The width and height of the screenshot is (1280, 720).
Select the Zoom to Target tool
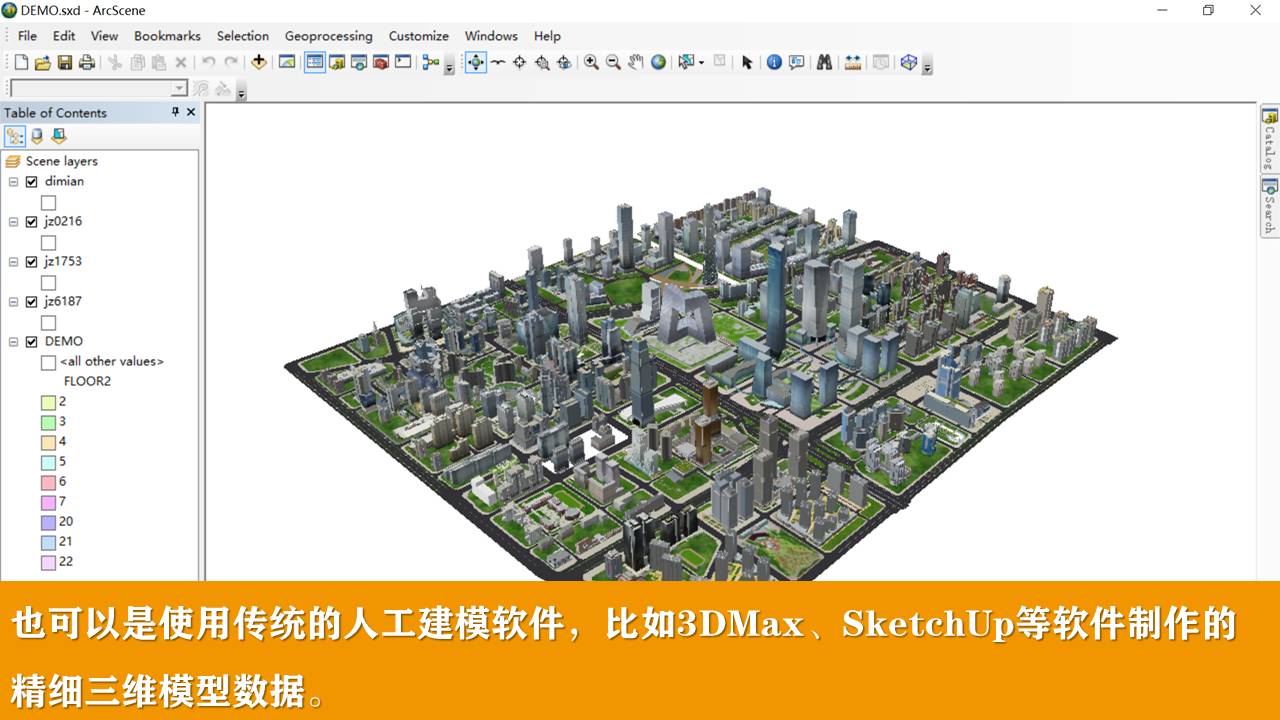(x=542, y=62)
